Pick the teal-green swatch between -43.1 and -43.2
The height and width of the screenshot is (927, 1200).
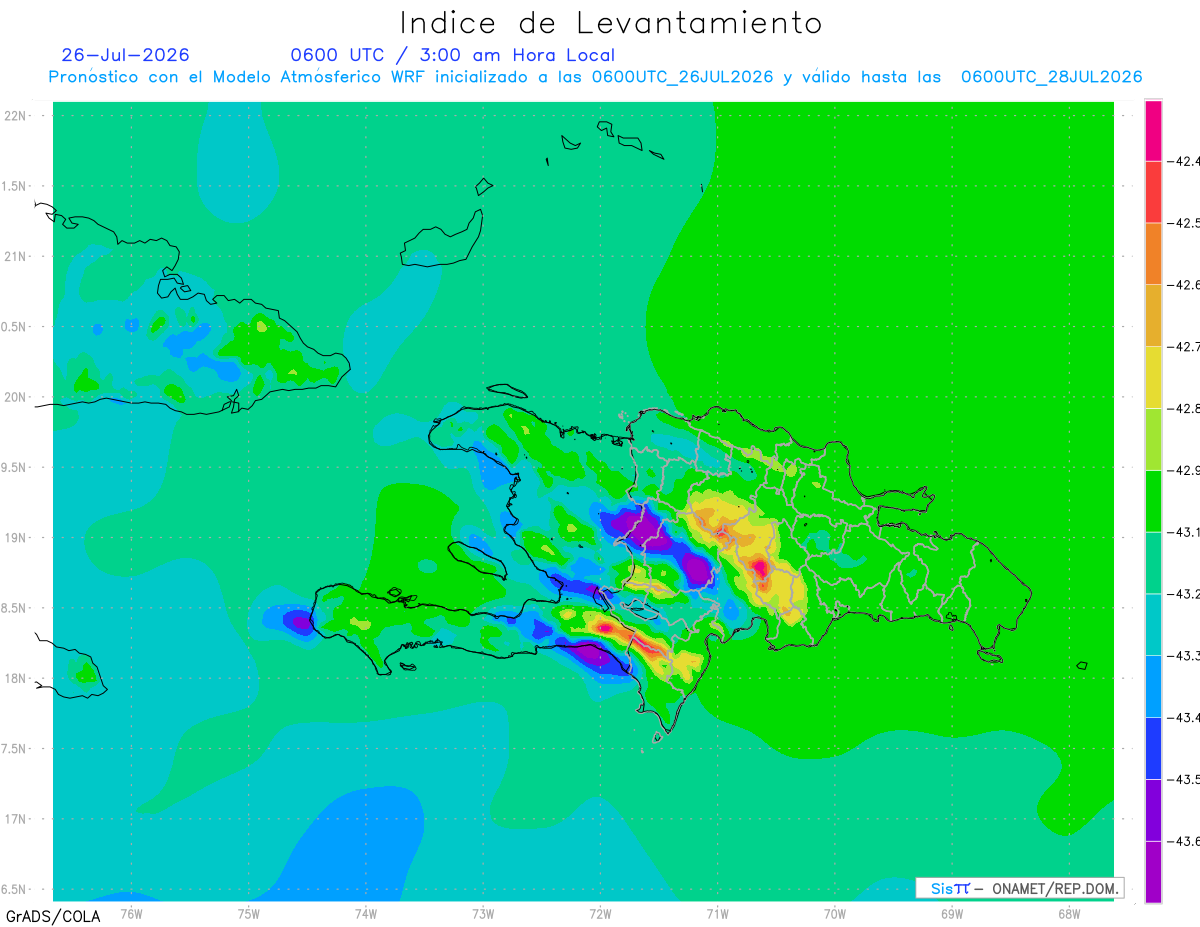pos(1153,563)
